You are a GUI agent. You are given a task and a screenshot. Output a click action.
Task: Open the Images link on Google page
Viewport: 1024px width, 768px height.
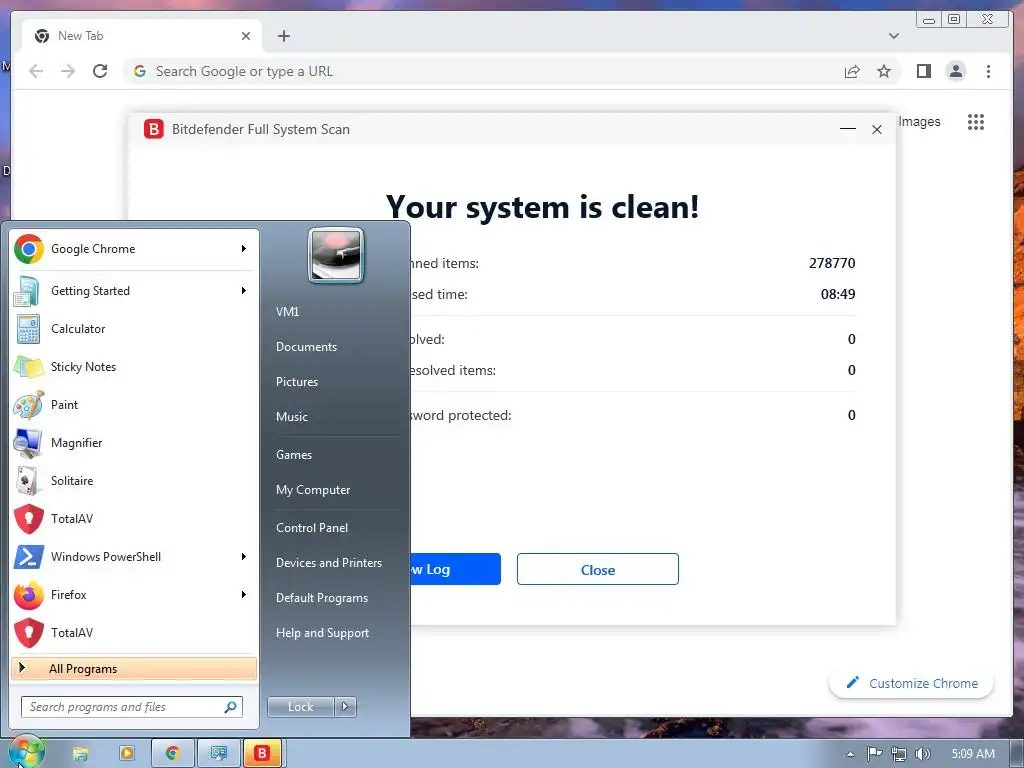pos(919,121)
